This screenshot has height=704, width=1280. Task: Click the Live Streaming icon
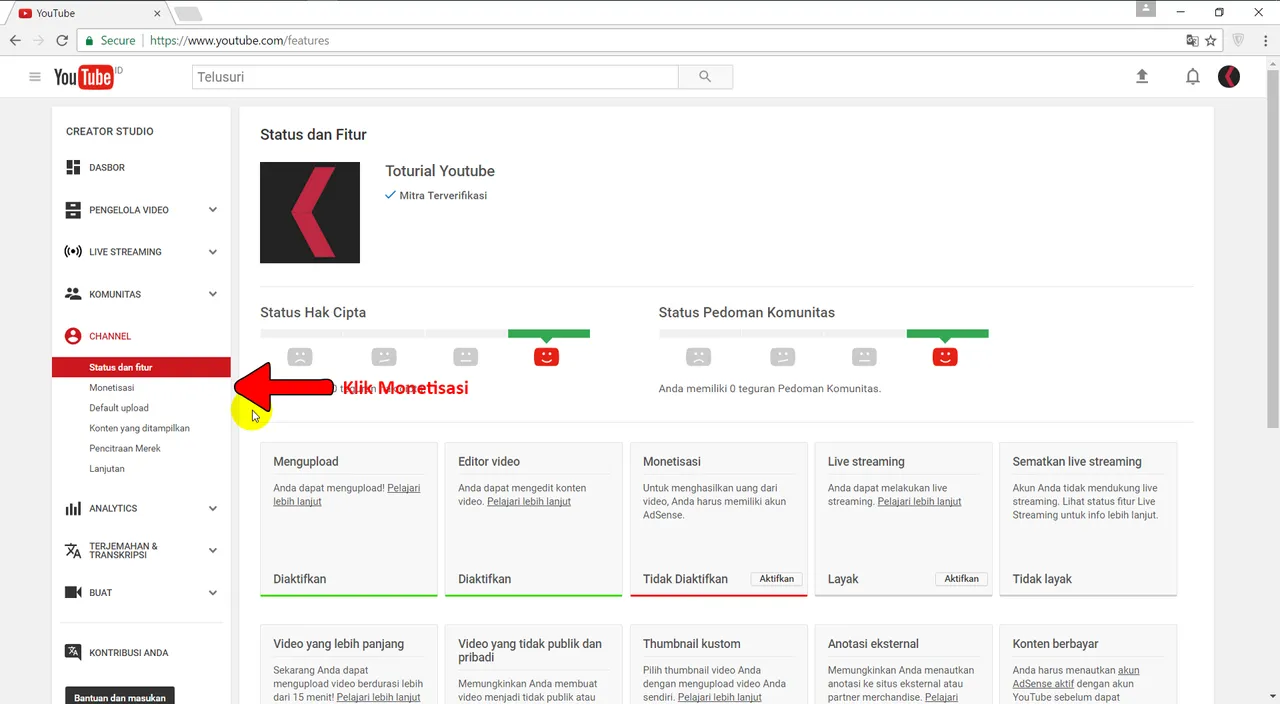(73, 252)
